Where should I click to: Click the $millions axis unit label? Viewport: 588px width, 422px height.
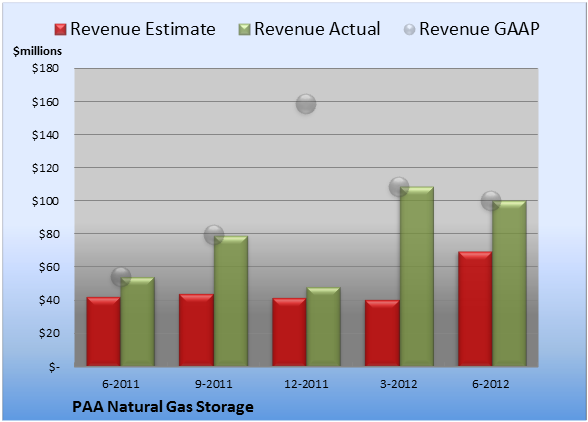[x=38, y=51]
